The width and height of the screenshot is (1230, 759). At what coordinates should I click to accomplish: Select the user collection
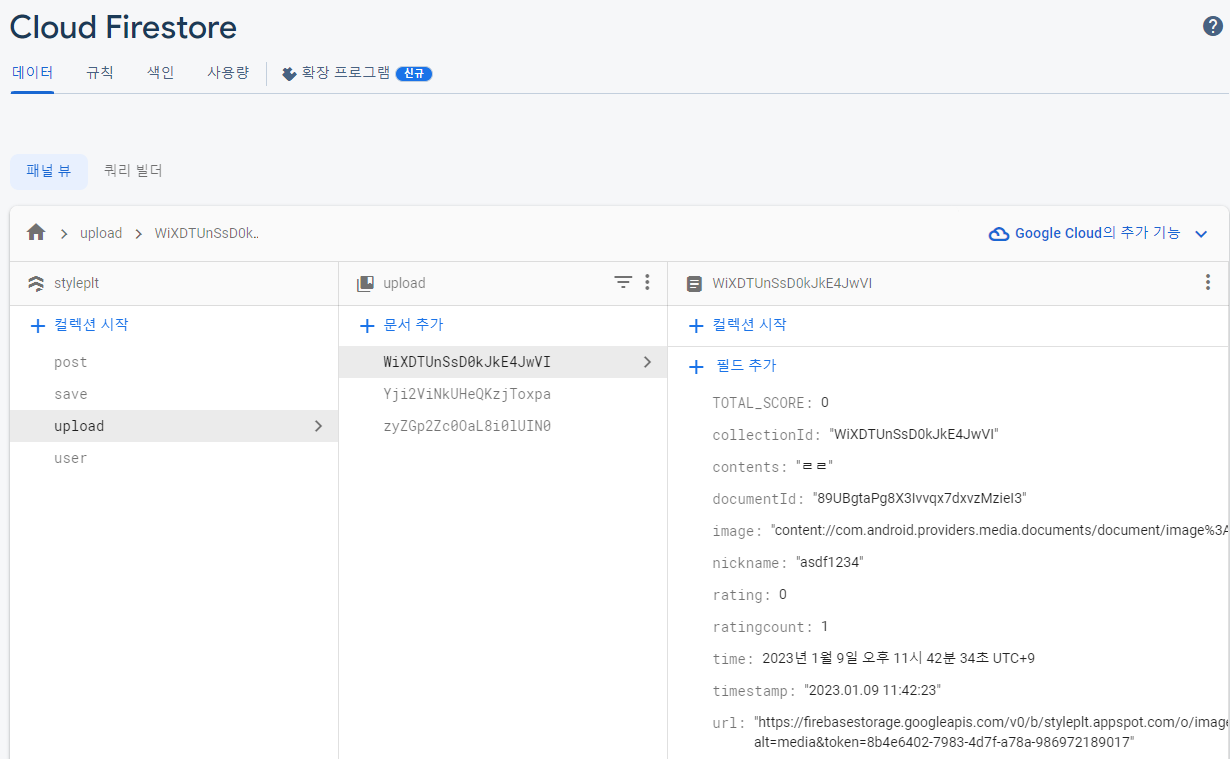coord(174,458)
